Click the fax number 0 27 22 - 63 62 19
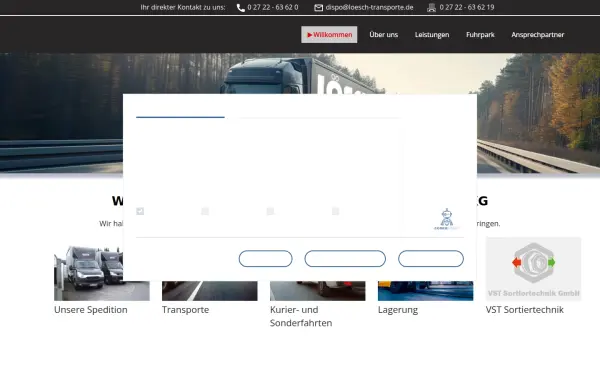The height and width of the screenshot is (375, 600). tap(467, 7)
